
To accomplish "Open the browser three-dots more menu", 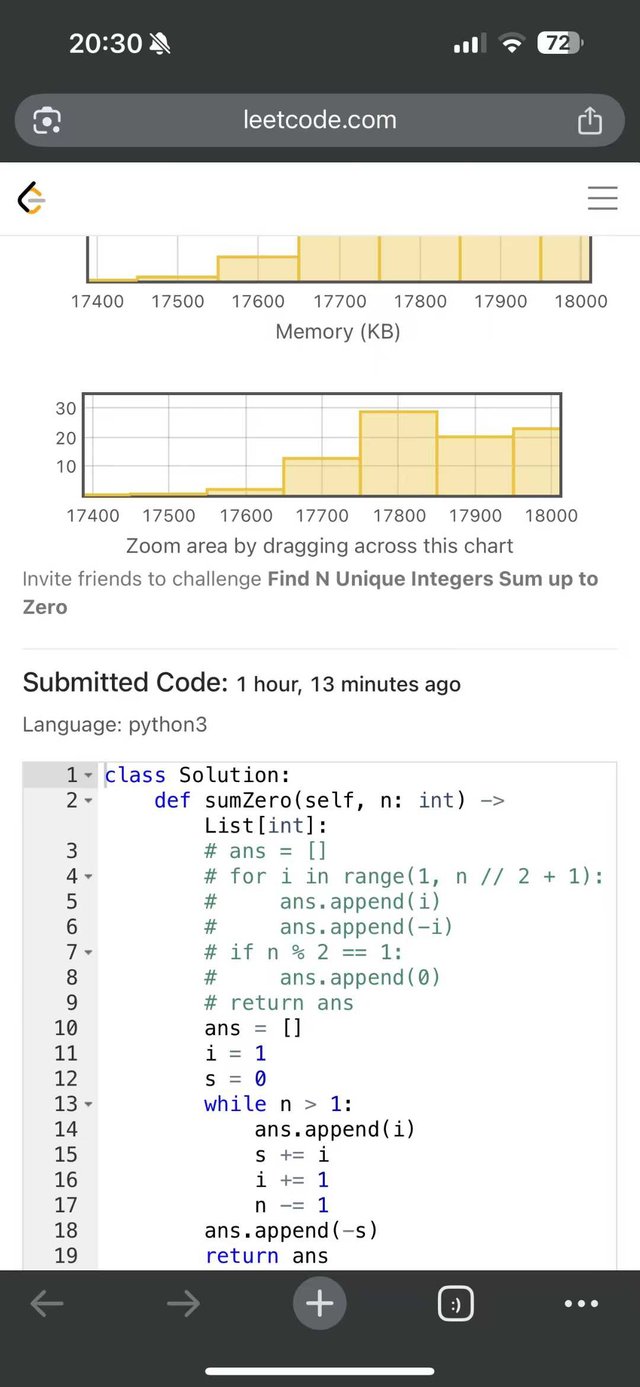I will coord(581,1303).
